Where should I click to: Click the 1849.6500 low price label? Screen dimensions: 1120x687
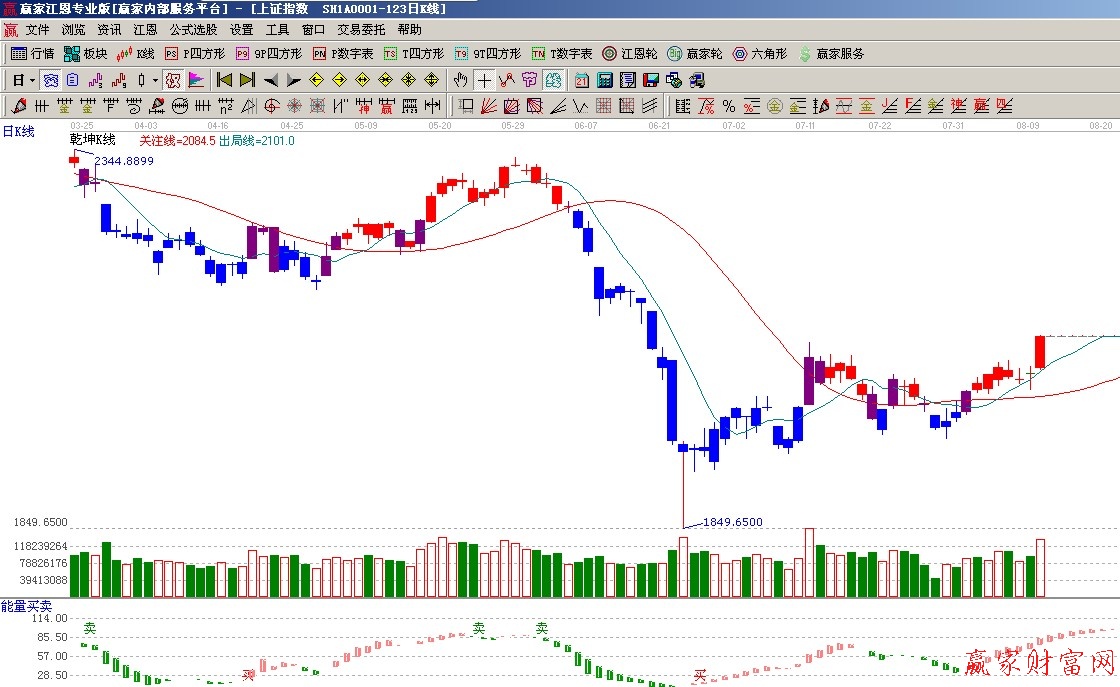coord(732,522)
